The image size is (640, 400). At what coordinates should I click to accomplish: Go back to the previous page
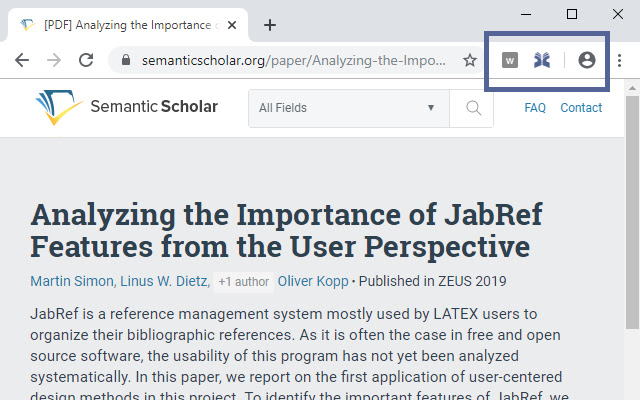22,60
